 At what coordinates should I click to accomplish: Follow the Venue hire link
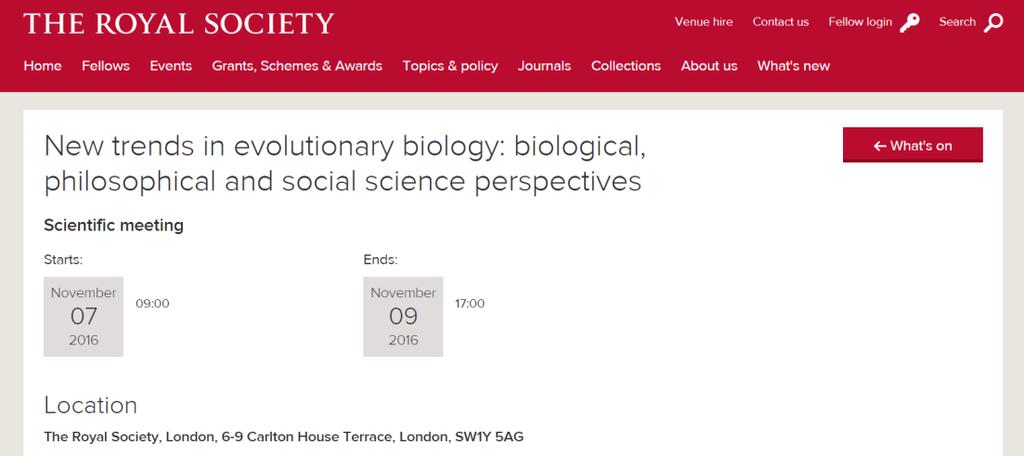pyautogui.click(x=703, y=22)
